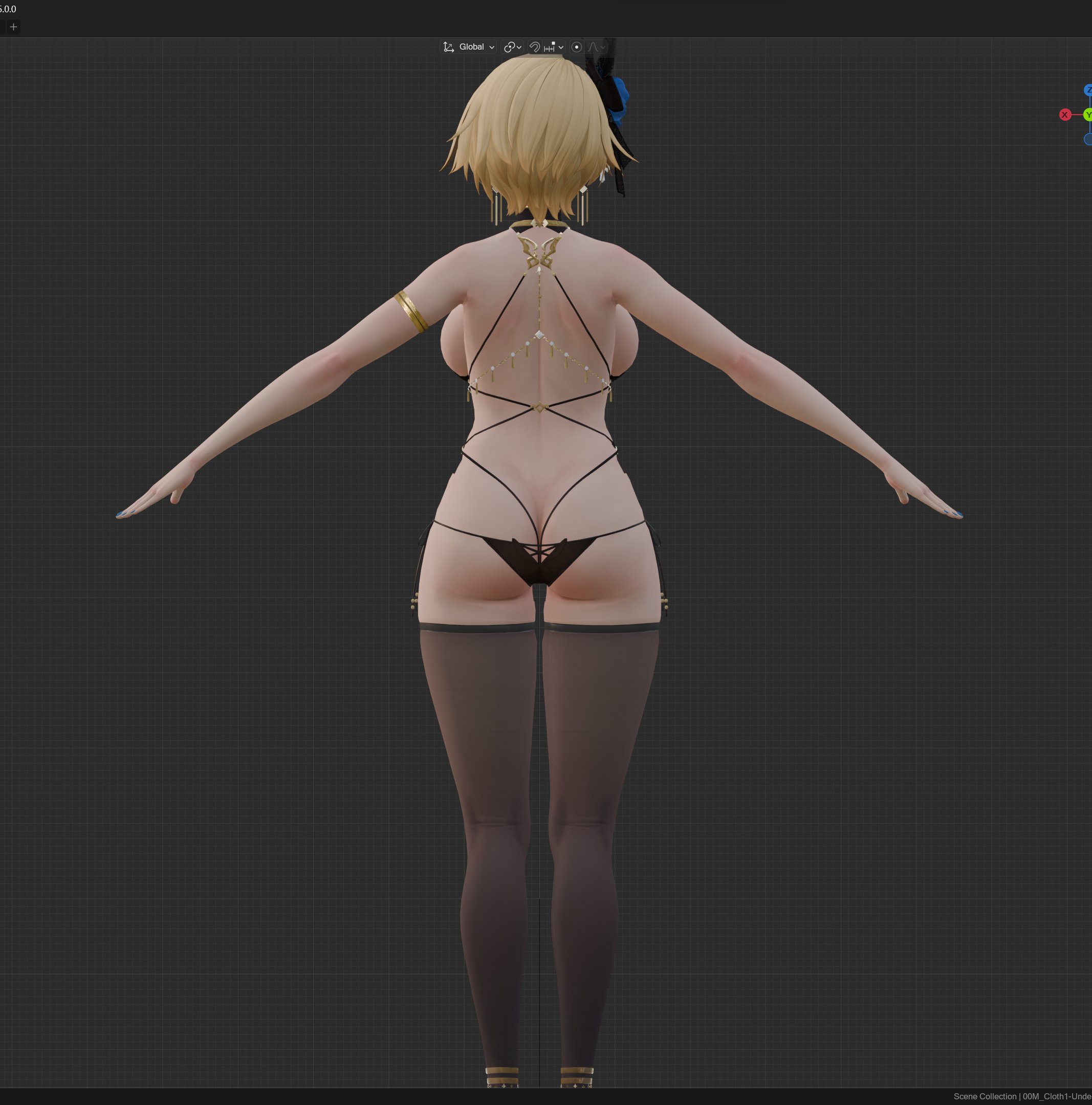Toggle the snapping magnet

pos(534,47)
